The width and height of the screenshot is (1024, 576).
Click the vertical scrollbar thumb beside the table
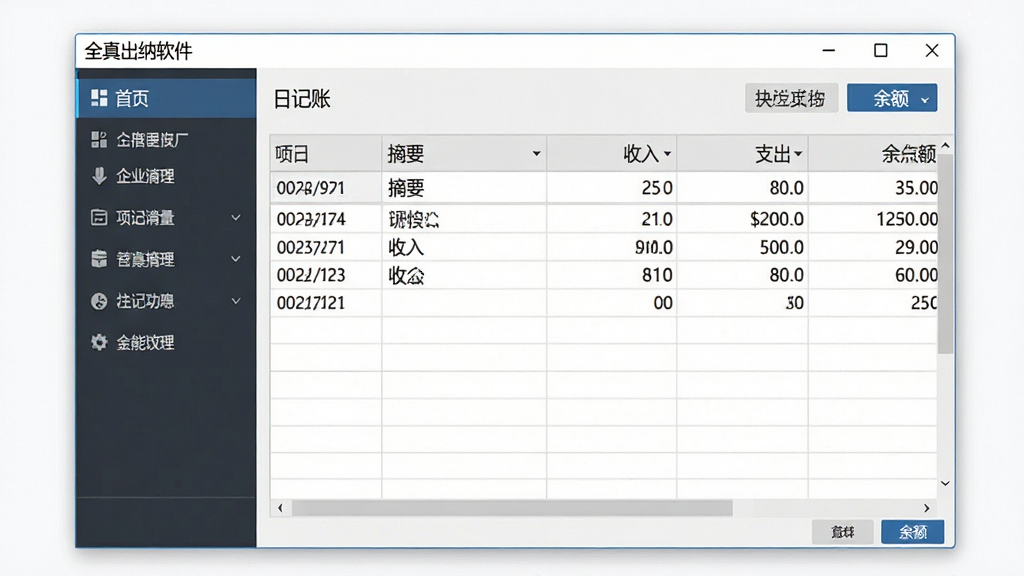(x=945, y=253)
